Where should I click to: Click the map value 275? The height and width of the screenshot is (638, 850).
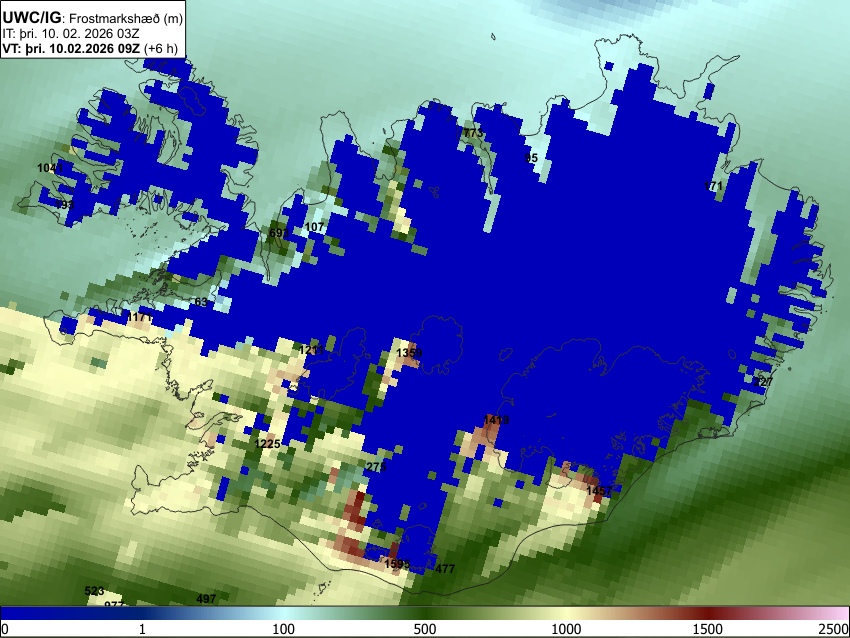point(376,467)
